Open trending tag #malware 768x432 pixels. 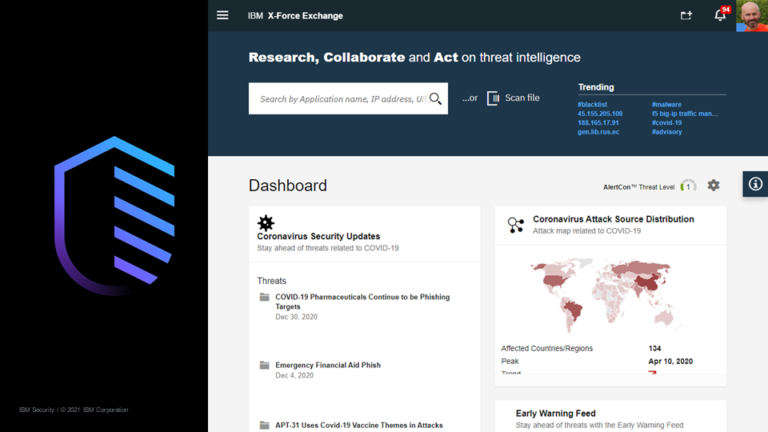click(666, 104)
